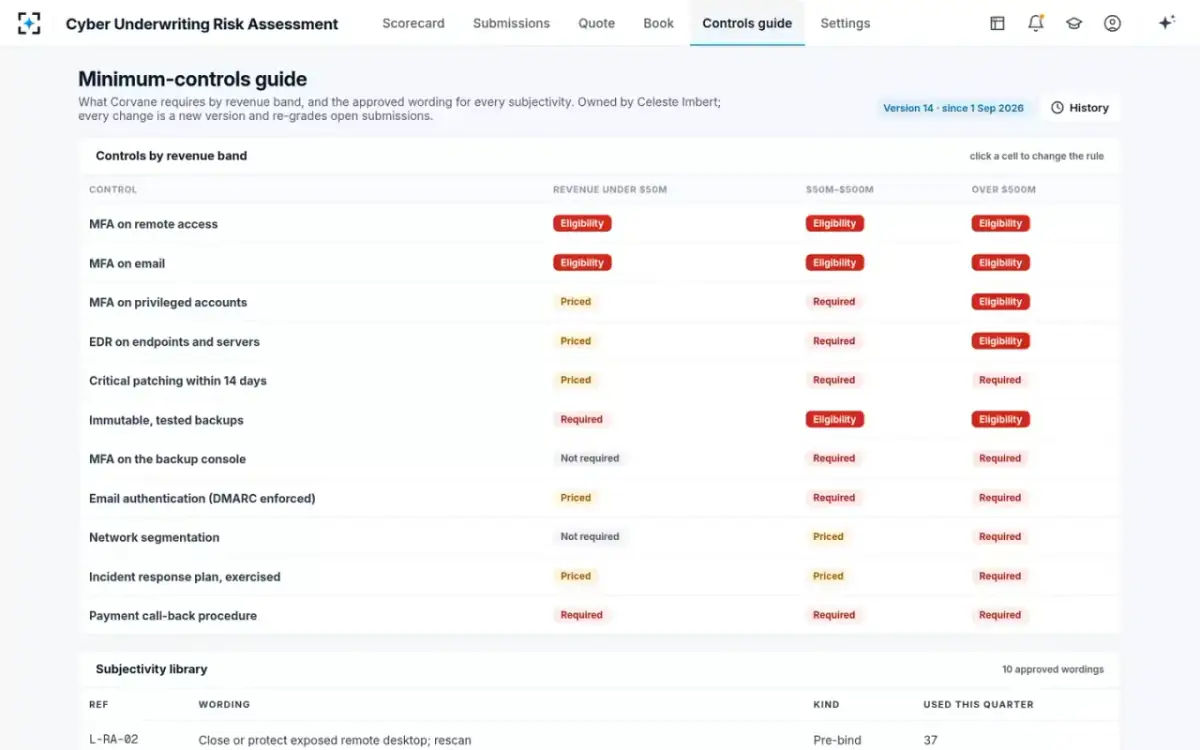
Task: Click the app logo icon
Action: coord(30,23)
